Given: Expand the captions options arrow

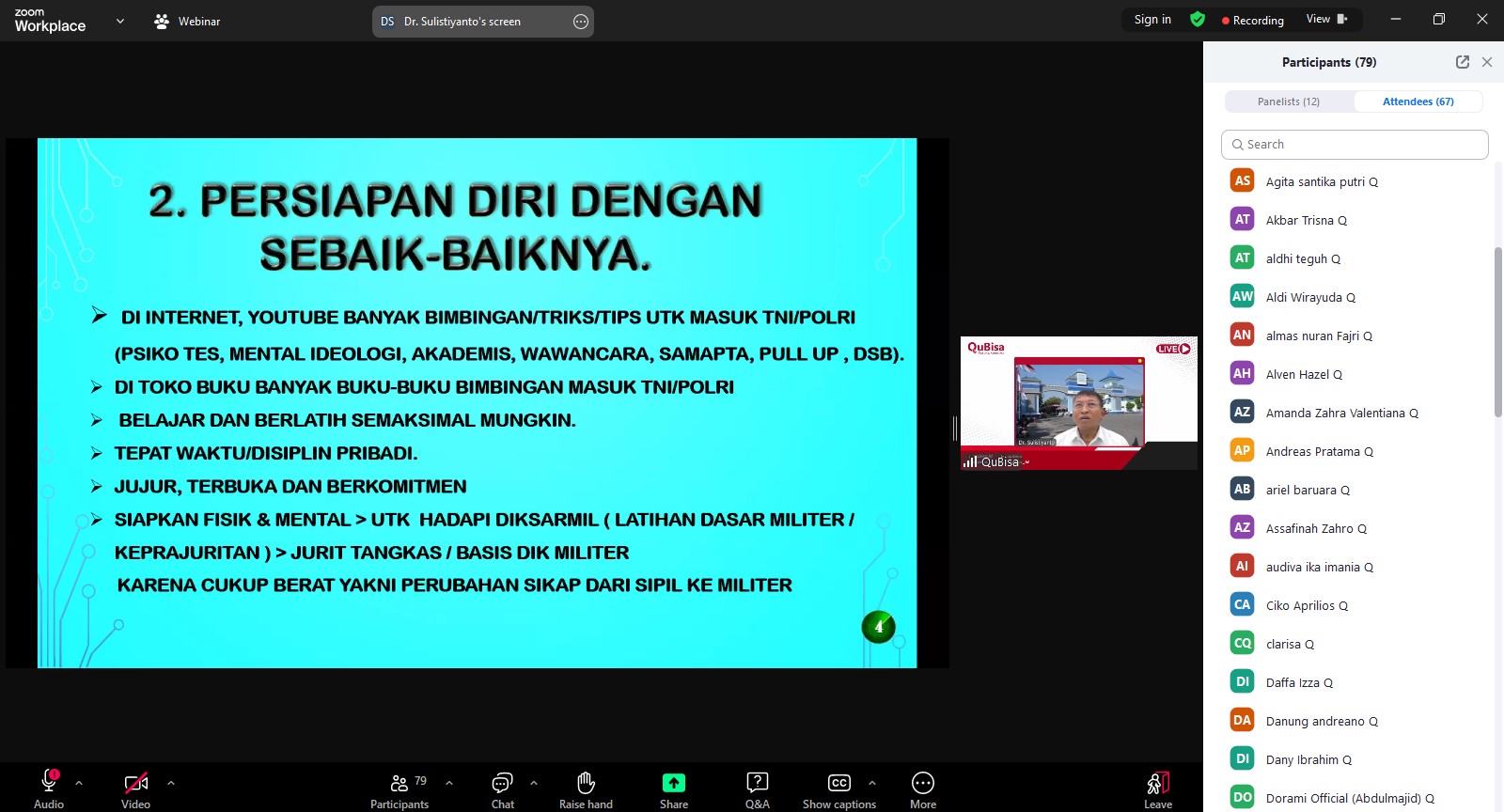Looking at the screenshot, I should (872, 782).
